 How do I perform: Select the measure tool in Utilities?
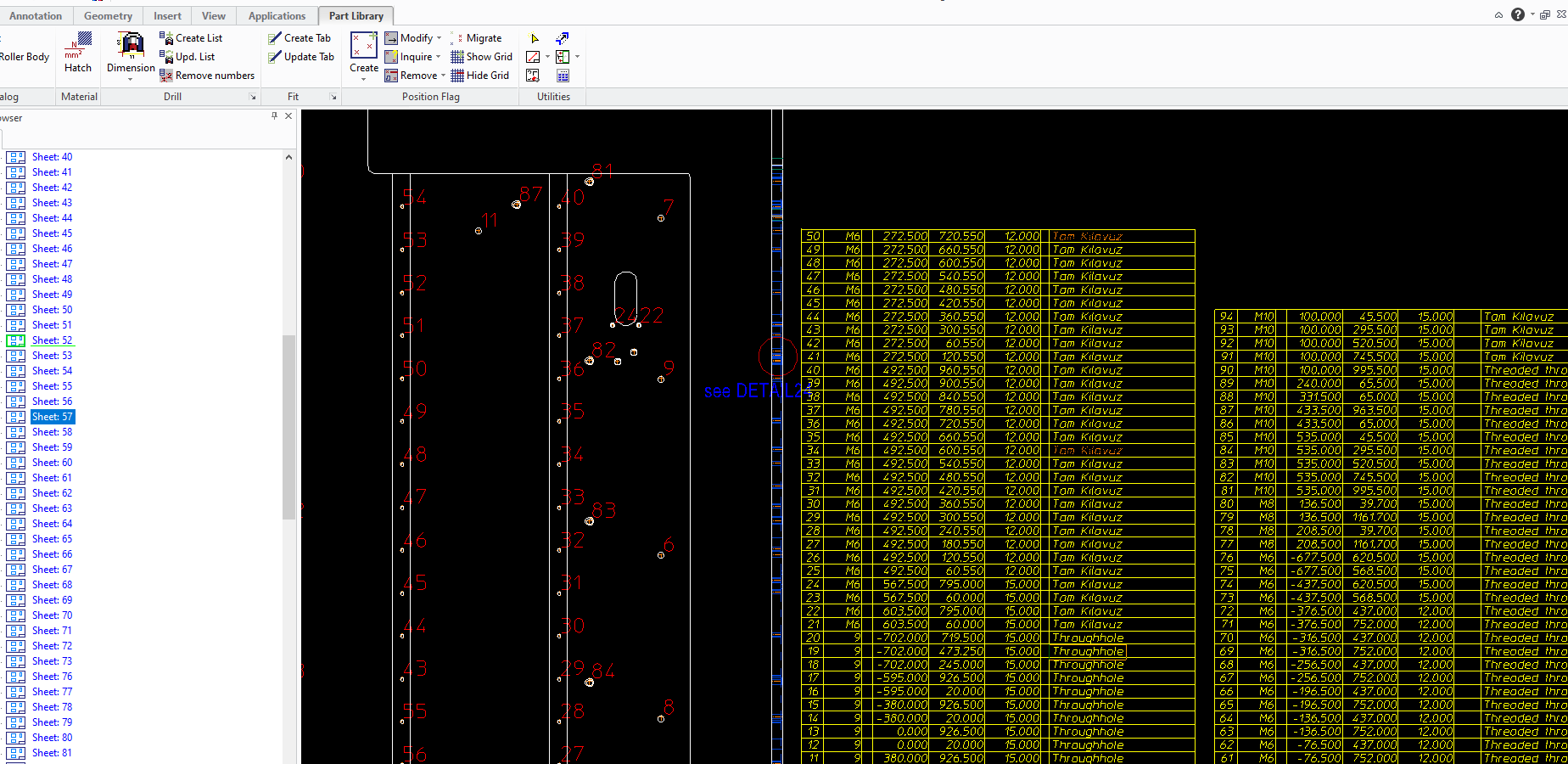pos(533,57)
